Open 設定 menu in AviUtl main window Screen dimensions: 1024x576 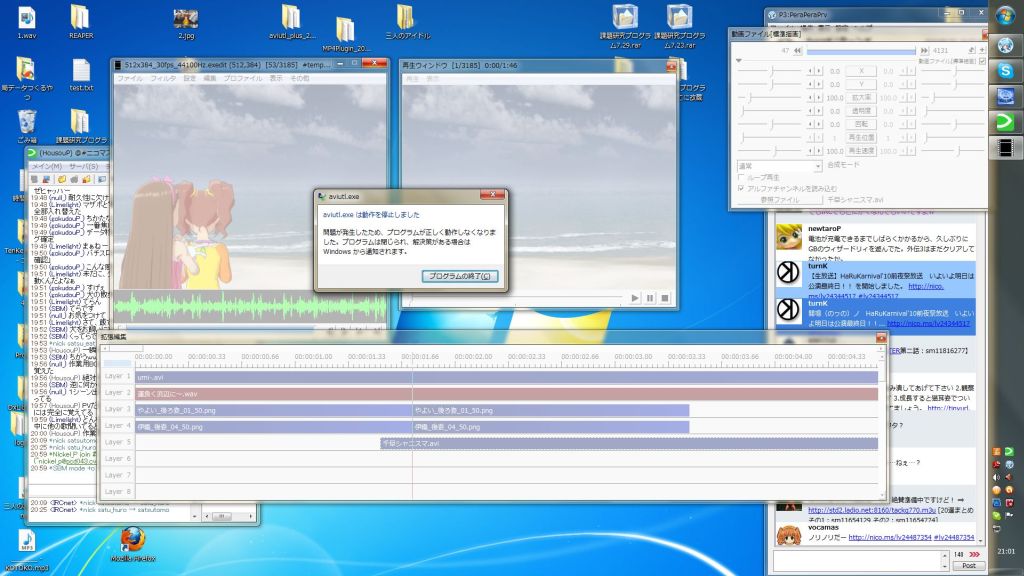189,78
